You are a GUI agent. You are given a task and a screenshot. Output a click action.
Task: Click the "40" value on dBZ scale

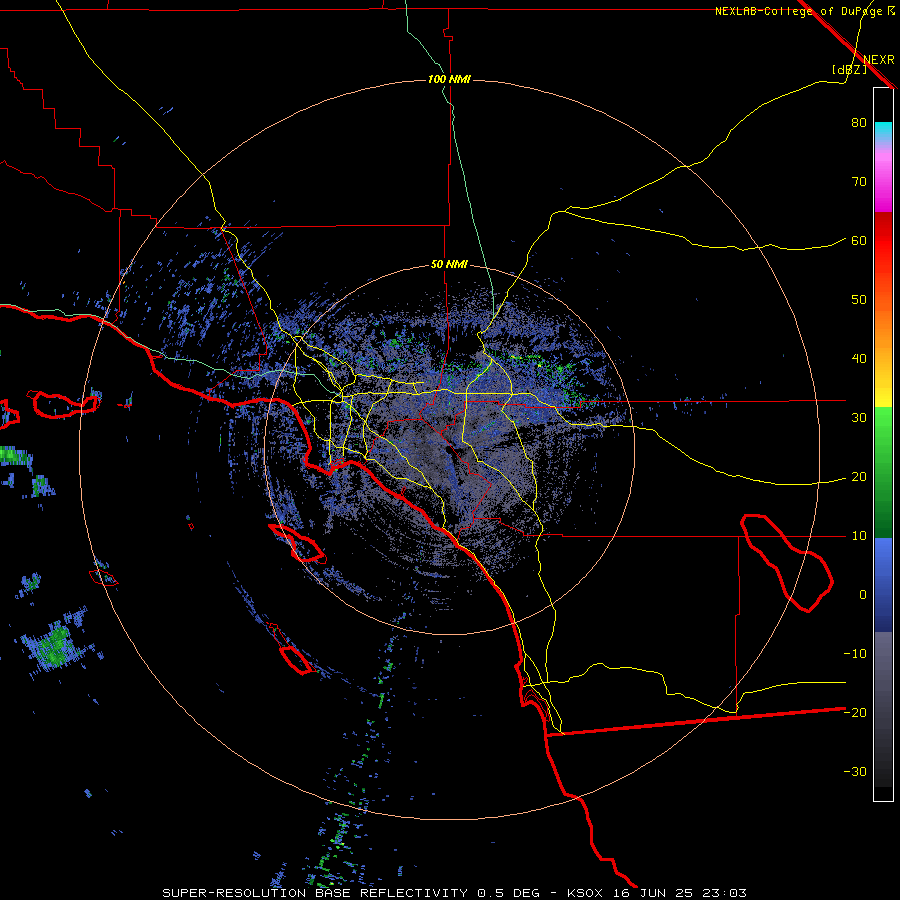point(859,359)
